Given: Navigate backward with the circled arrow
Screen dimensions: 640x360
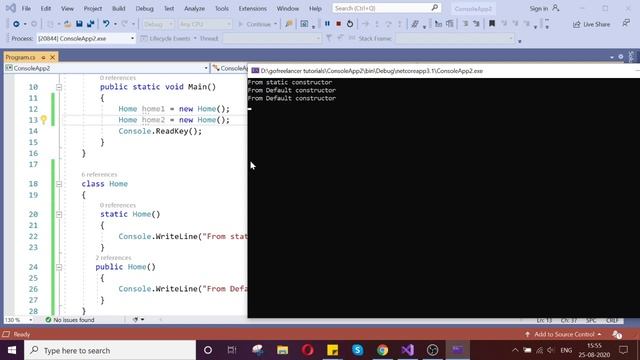Looking at the screenshot, I should (x=16, y=24).
